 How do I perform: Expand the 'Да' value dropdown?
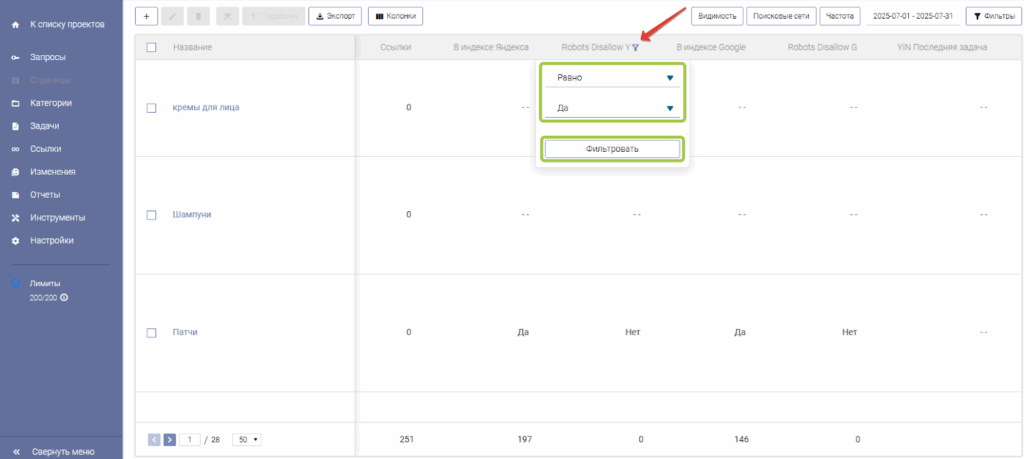point(612,108)
